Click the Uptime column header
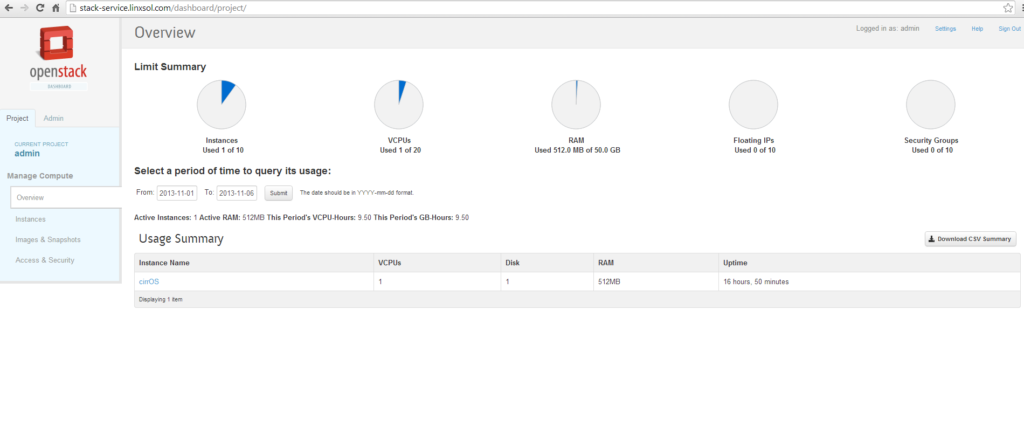 pyautogui.click(x=869, y=263)
